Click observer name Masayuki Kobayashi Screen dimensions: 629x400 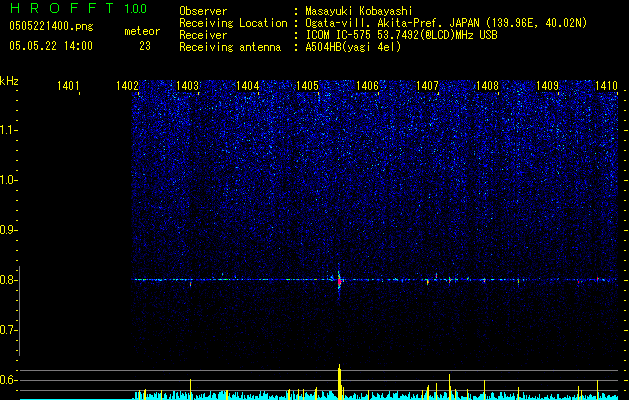(359, 11)
